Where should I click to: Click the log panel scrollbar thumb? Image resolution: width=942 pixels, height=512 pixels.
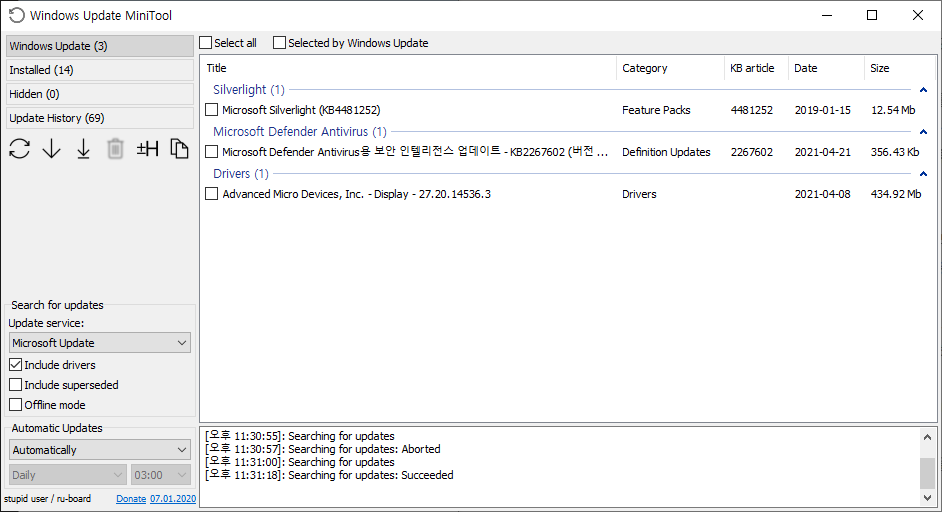927,474
